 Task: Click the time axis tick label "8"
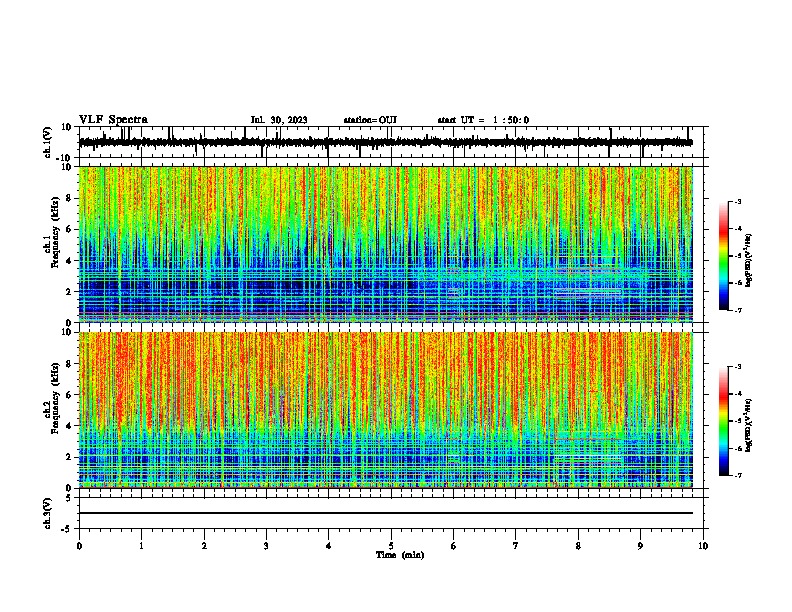coord(578,546)
